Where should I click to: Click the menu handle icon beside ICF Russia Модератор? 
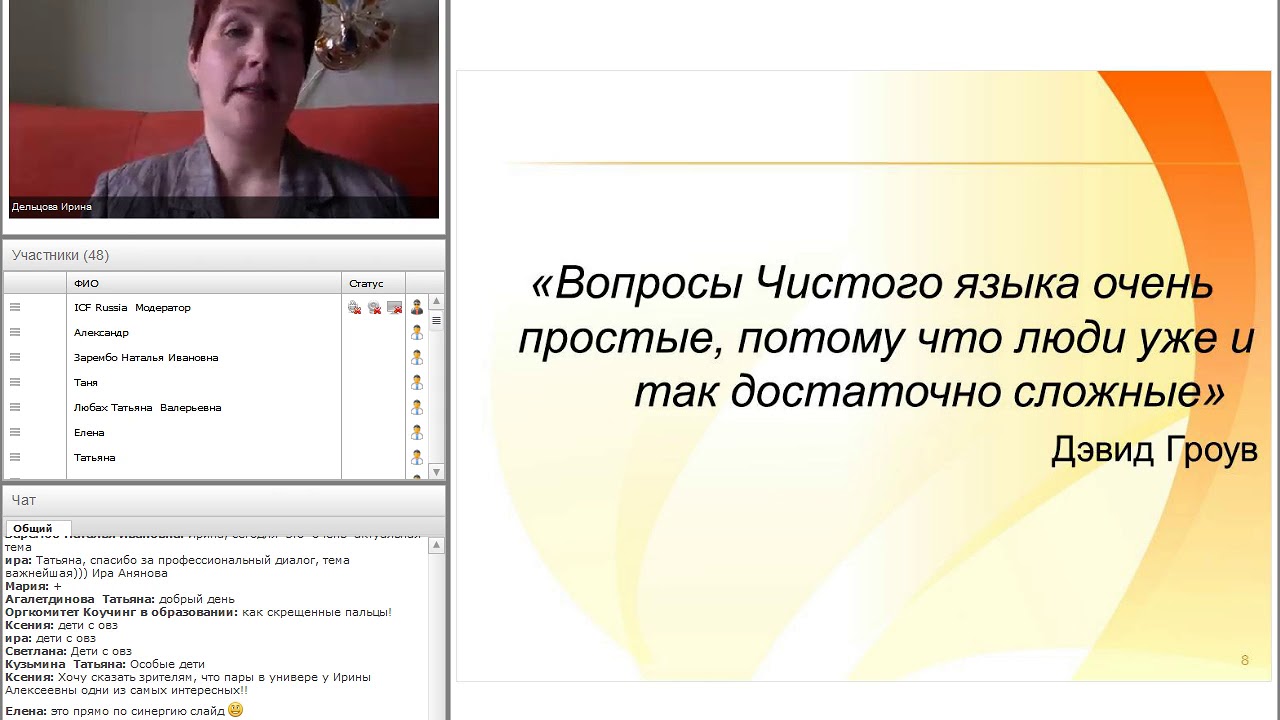pyautogui.click(x=15, y=307)
